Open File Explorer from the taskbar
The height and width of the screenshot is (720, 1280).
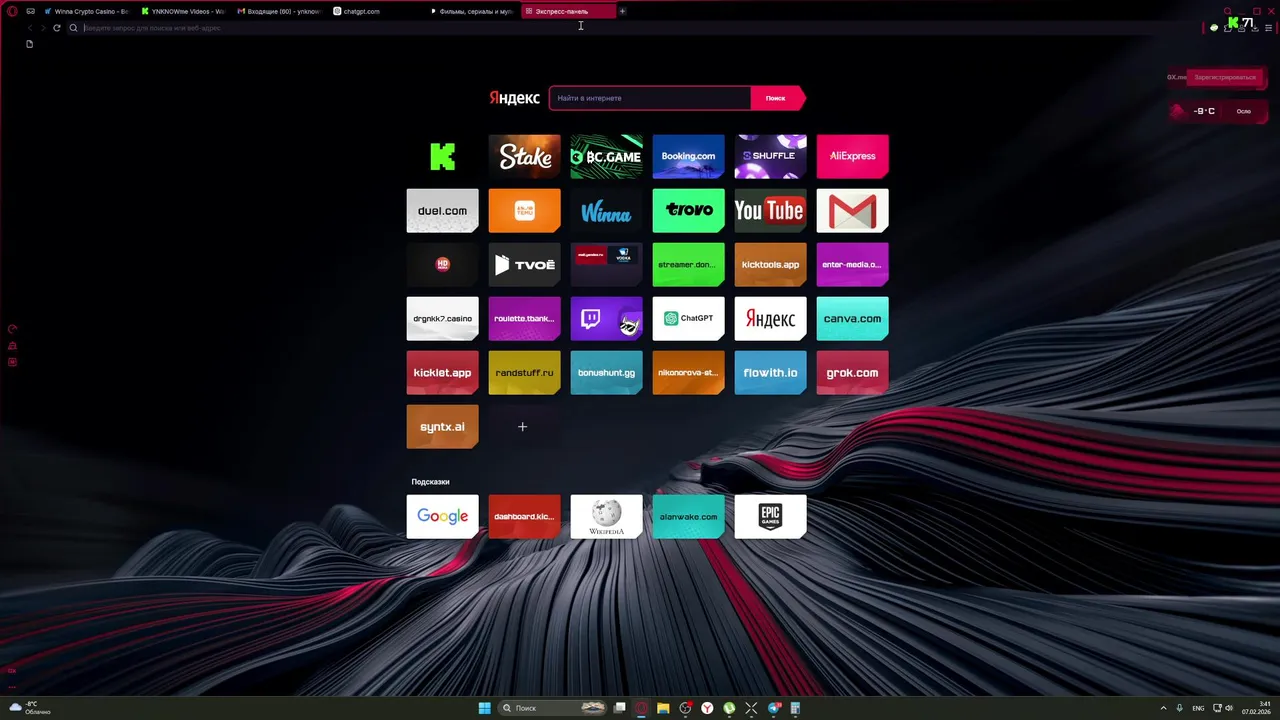click(663, 708)
